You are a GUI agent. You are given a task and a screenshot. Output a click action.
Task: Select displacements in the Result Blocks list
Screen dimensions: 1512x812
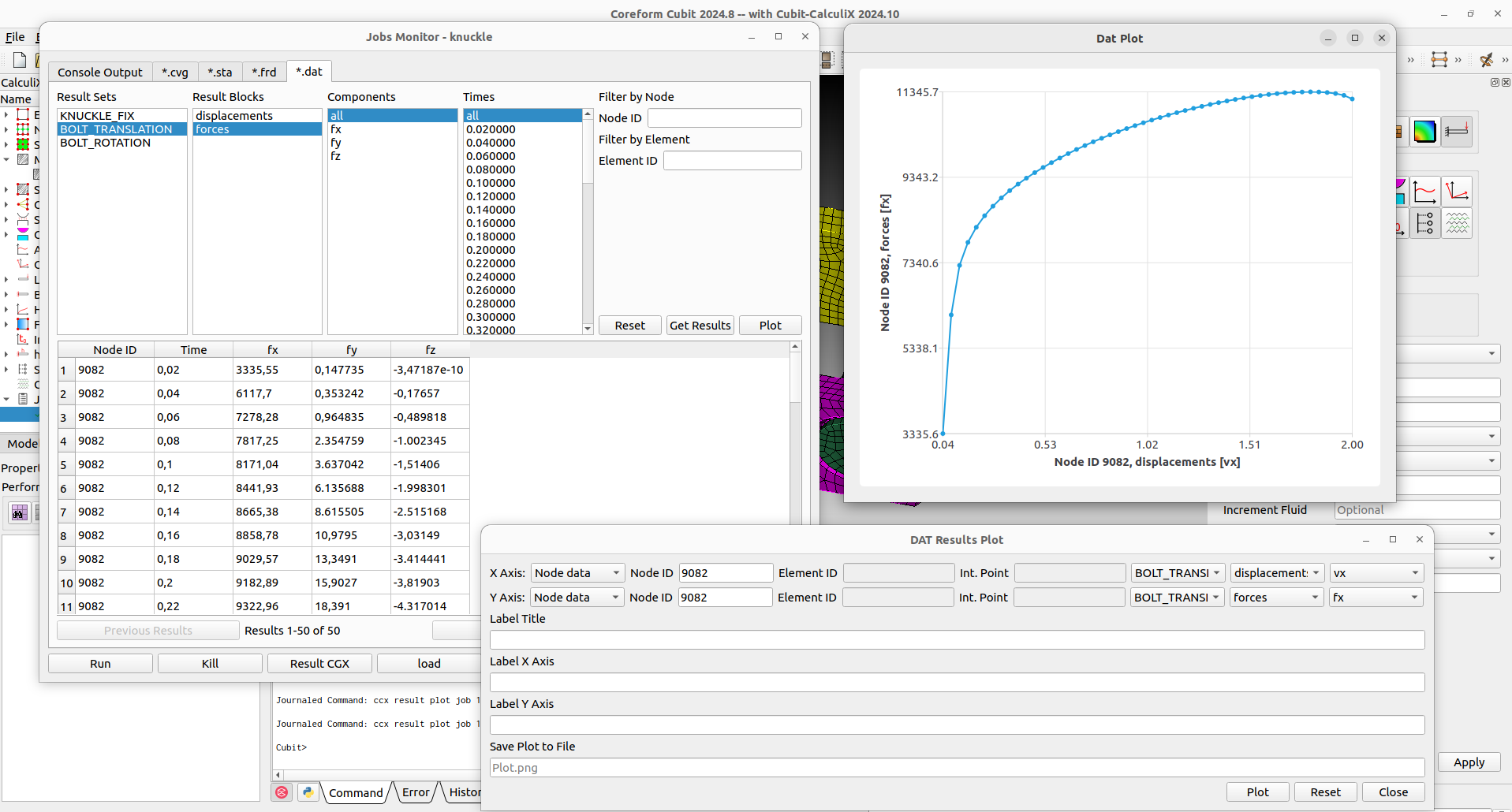[x=233, y=115]
